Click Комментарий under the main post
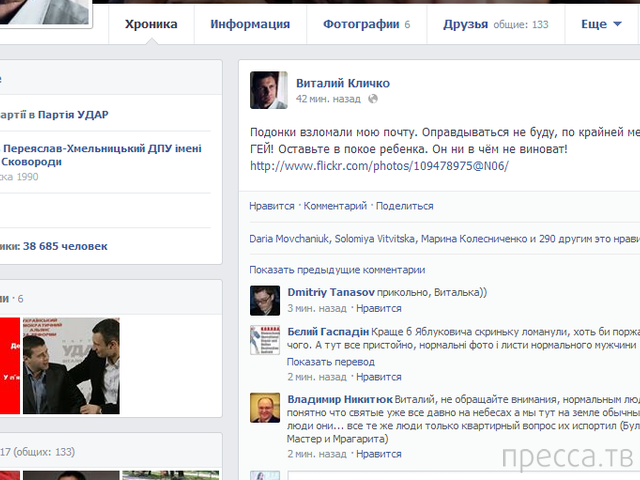This screenshot has width=640, height=480. pyautogui.click(x=335, y=206)
